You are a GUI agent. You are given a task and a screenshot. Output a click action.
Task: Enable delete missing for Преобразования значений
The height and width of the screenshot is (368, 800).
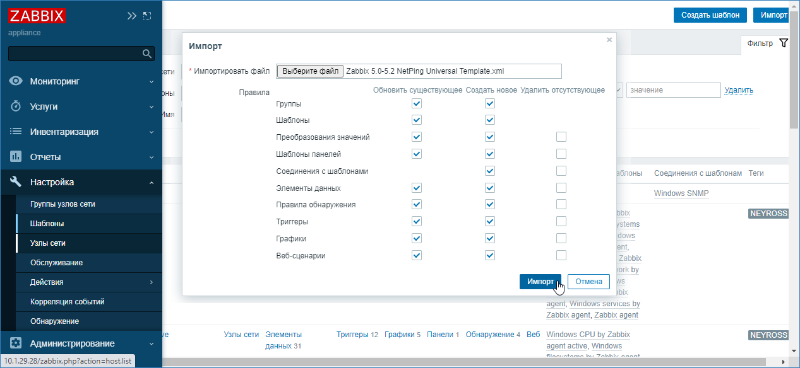(x=561, y=137)
